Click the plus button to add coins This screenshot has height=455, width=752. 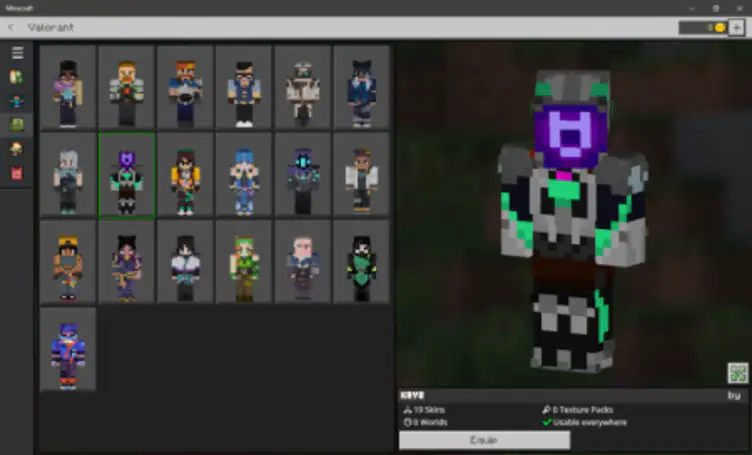coord(736,28)
